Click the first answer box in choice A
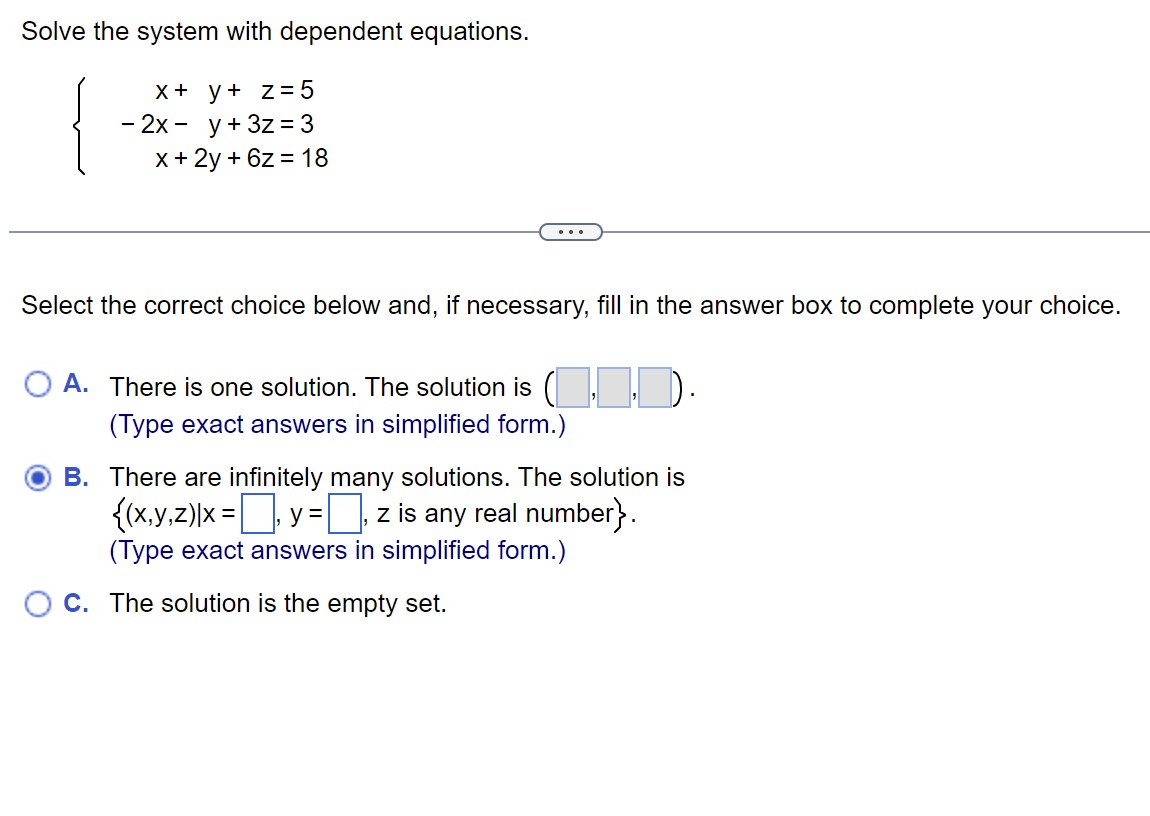Screen dimensions: 1150x816 [x=571, y=388]
